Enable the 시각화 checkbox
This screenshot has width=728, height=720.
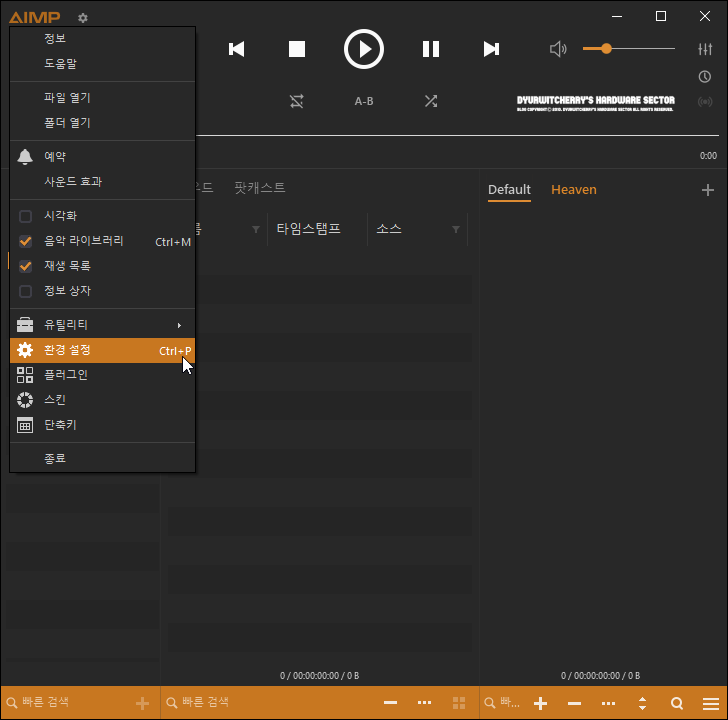(25, 216)
